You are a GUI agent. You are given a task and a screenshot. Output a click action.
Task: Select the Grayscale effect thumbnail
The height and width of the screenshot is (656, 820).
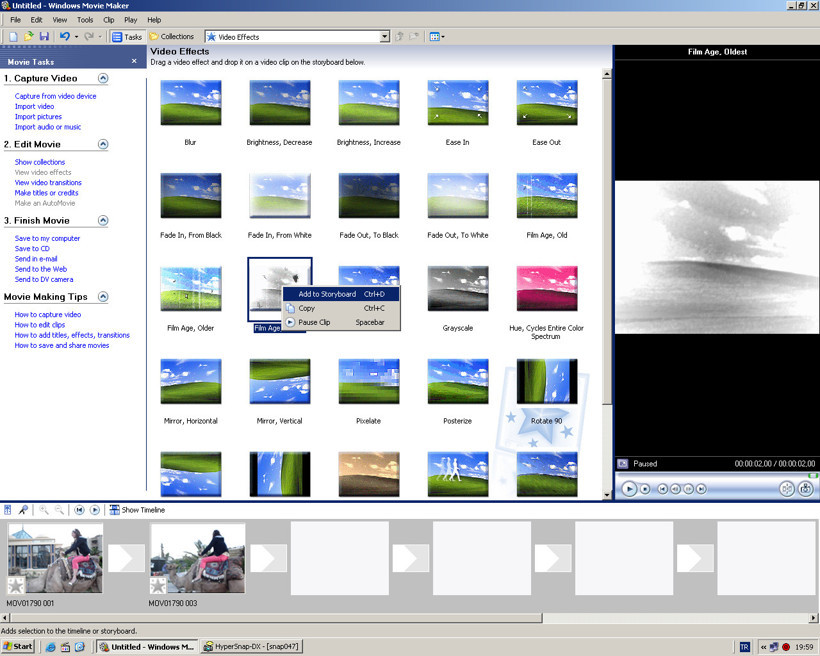[x=458, y=288]
